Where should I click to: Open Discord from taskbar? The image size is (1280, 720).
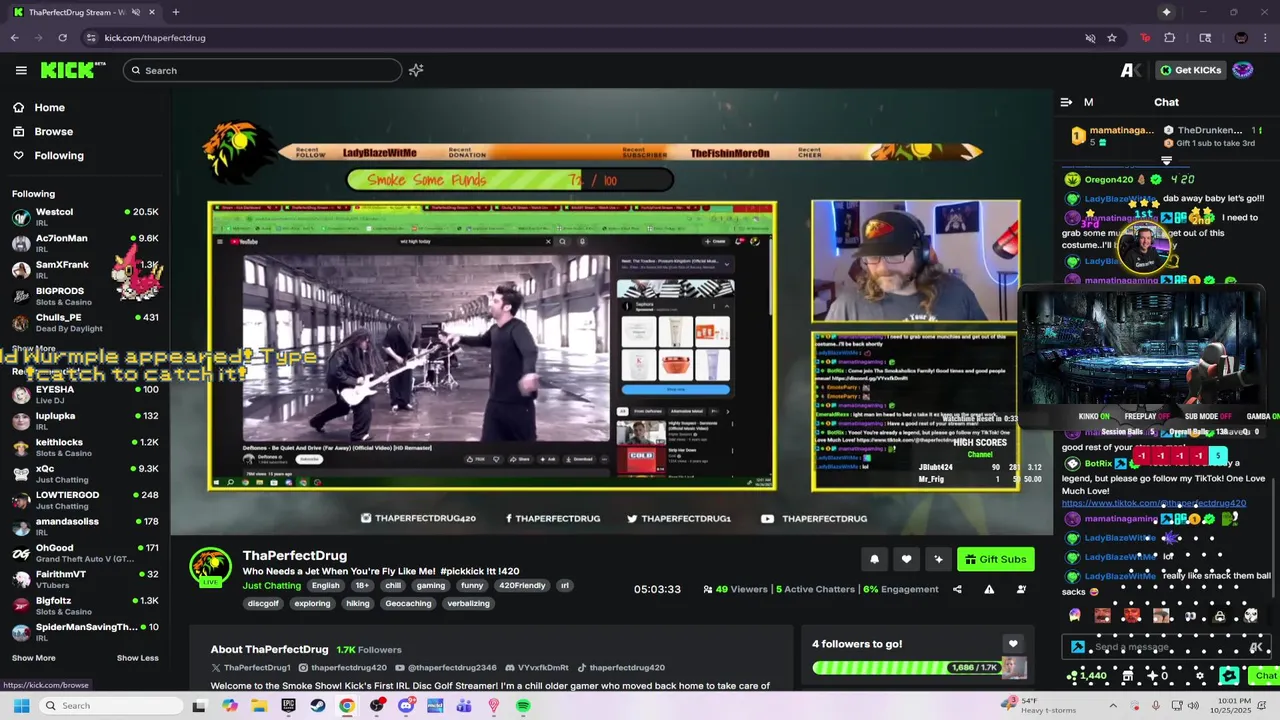406,706
